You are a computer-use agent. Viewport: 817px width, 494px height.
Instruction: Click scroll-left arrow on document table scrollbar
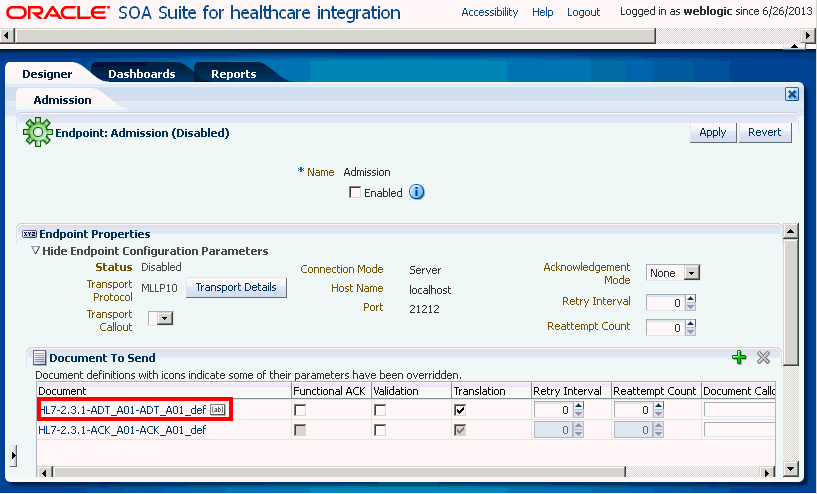(x=44, y=473)
